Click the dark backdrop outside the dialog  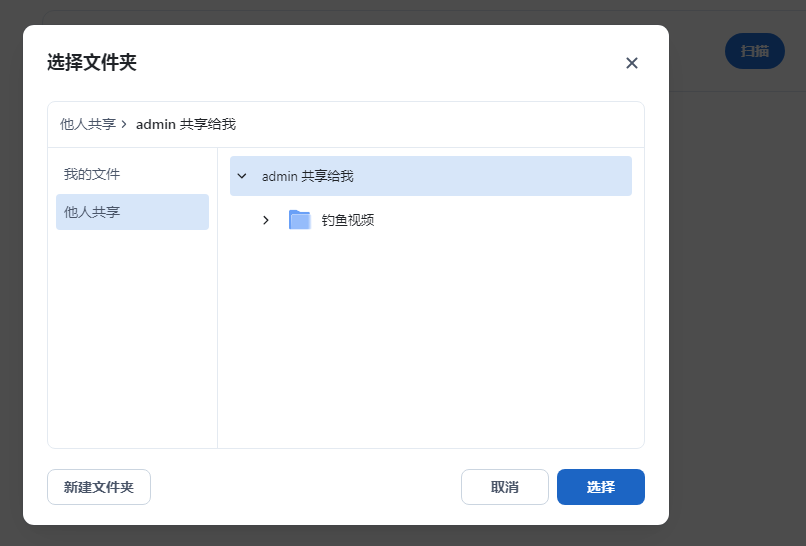[x=738, y=300]
